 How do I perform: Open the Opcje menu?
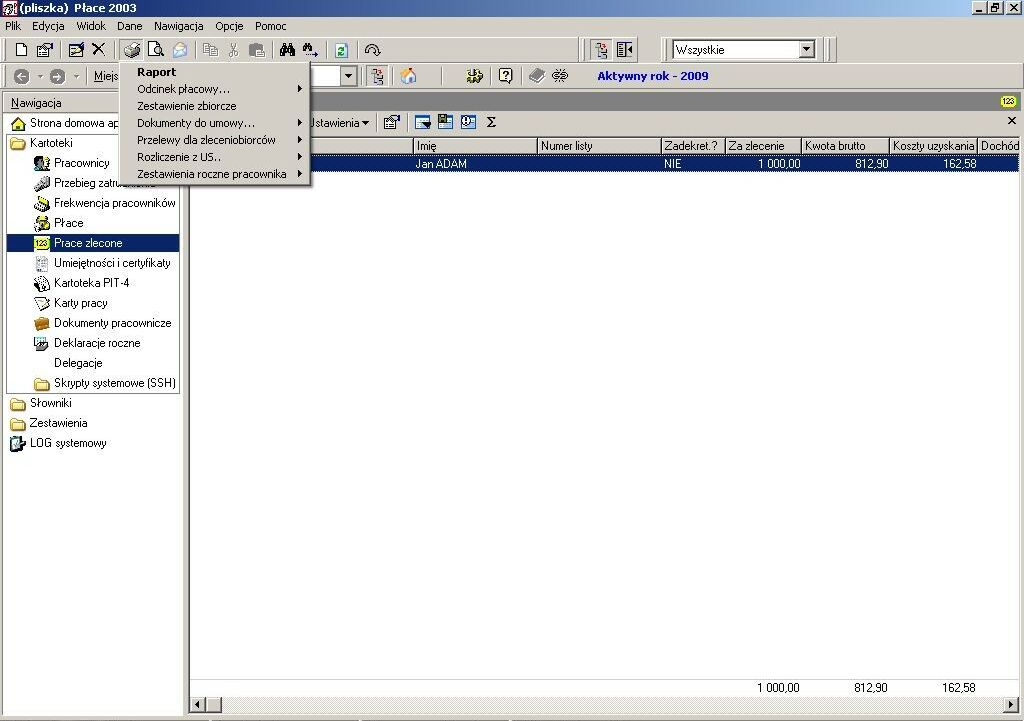(x=229, y=26)
